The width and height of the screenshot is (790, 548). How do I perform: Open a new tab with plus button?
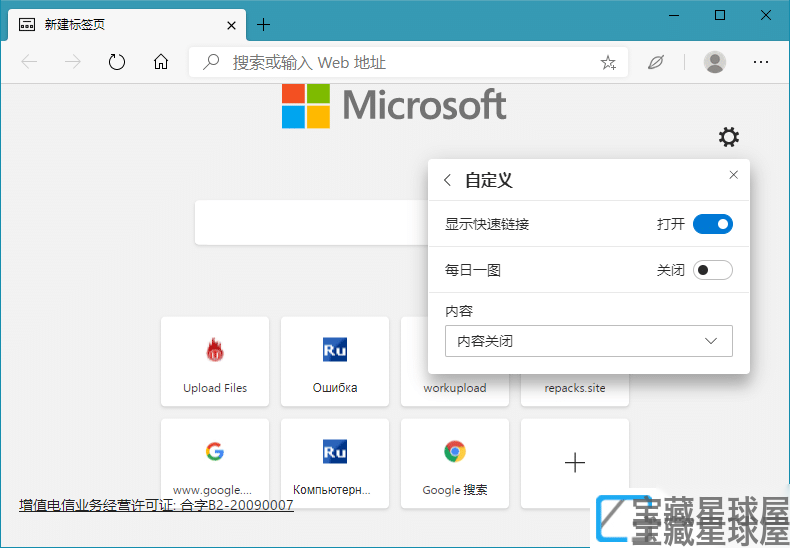pos(264,25)
